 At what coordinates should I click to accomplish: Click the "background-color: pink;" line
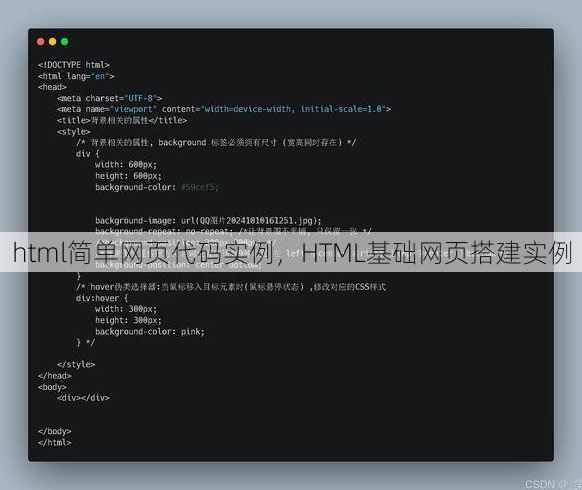click(x=150, y=331)
